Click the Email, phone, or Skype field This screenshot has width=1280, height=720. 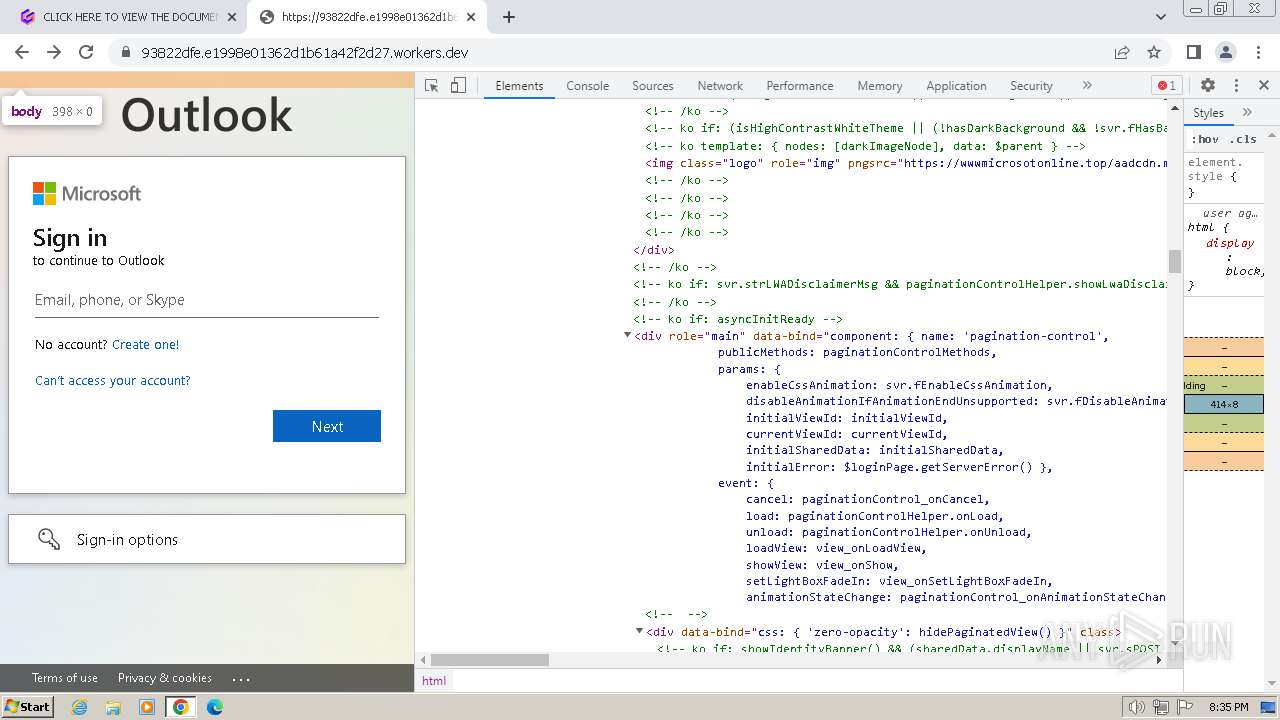point(207,300)
